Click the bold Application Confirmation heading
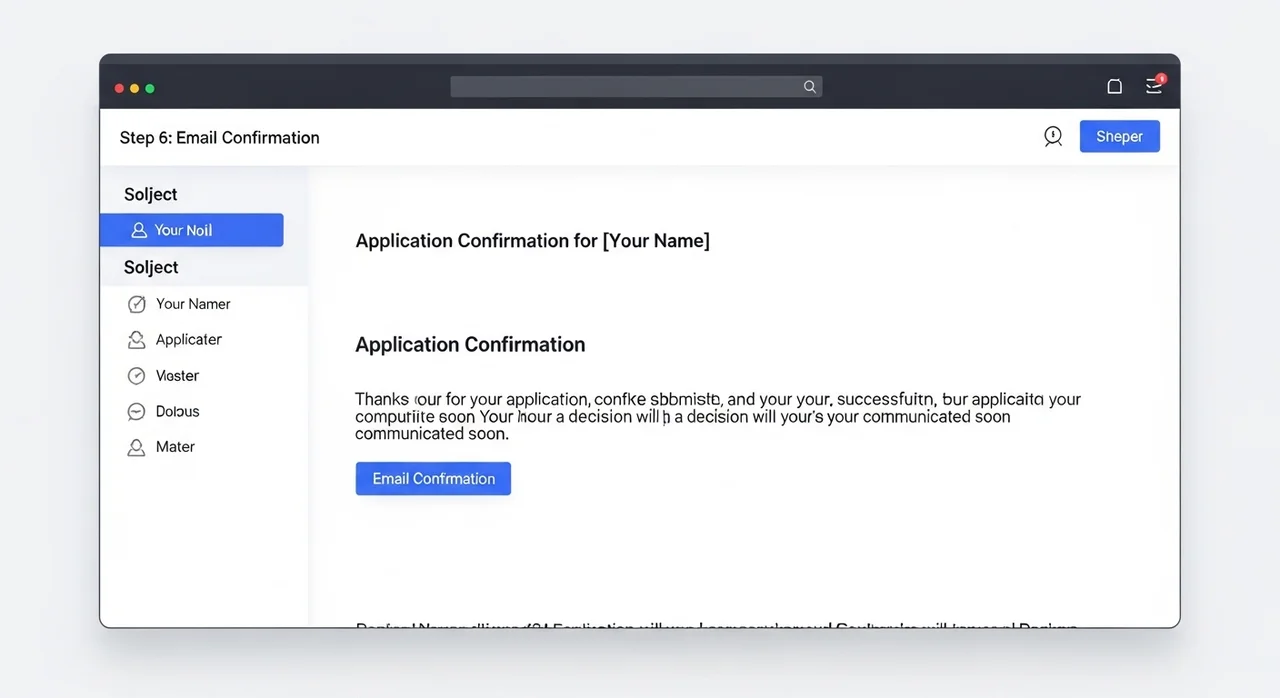 click(x=470, y=345)
